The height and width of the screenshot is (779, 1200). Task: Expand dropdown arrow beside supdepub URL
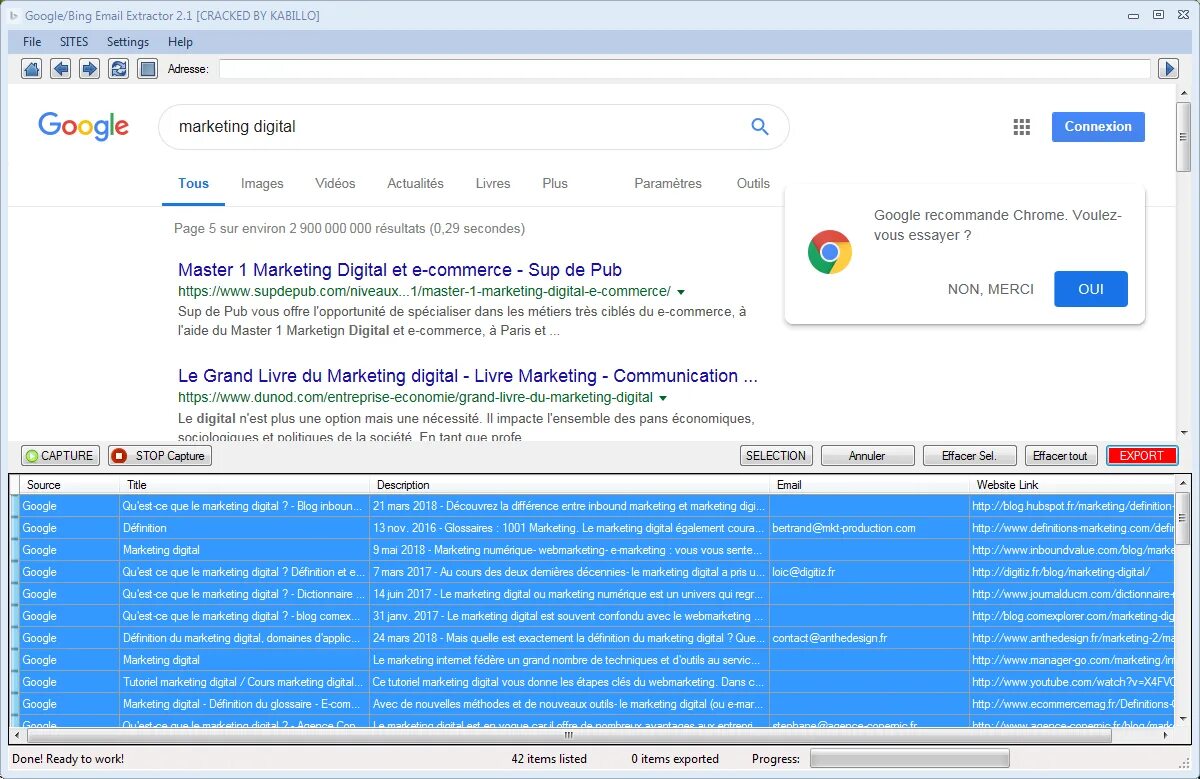[x=681, y=292]
